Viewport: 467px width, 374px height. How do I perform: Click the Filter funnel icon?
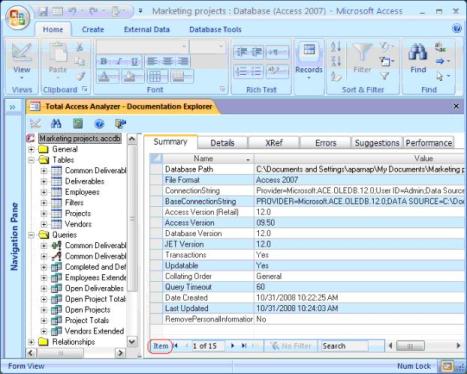362,52
